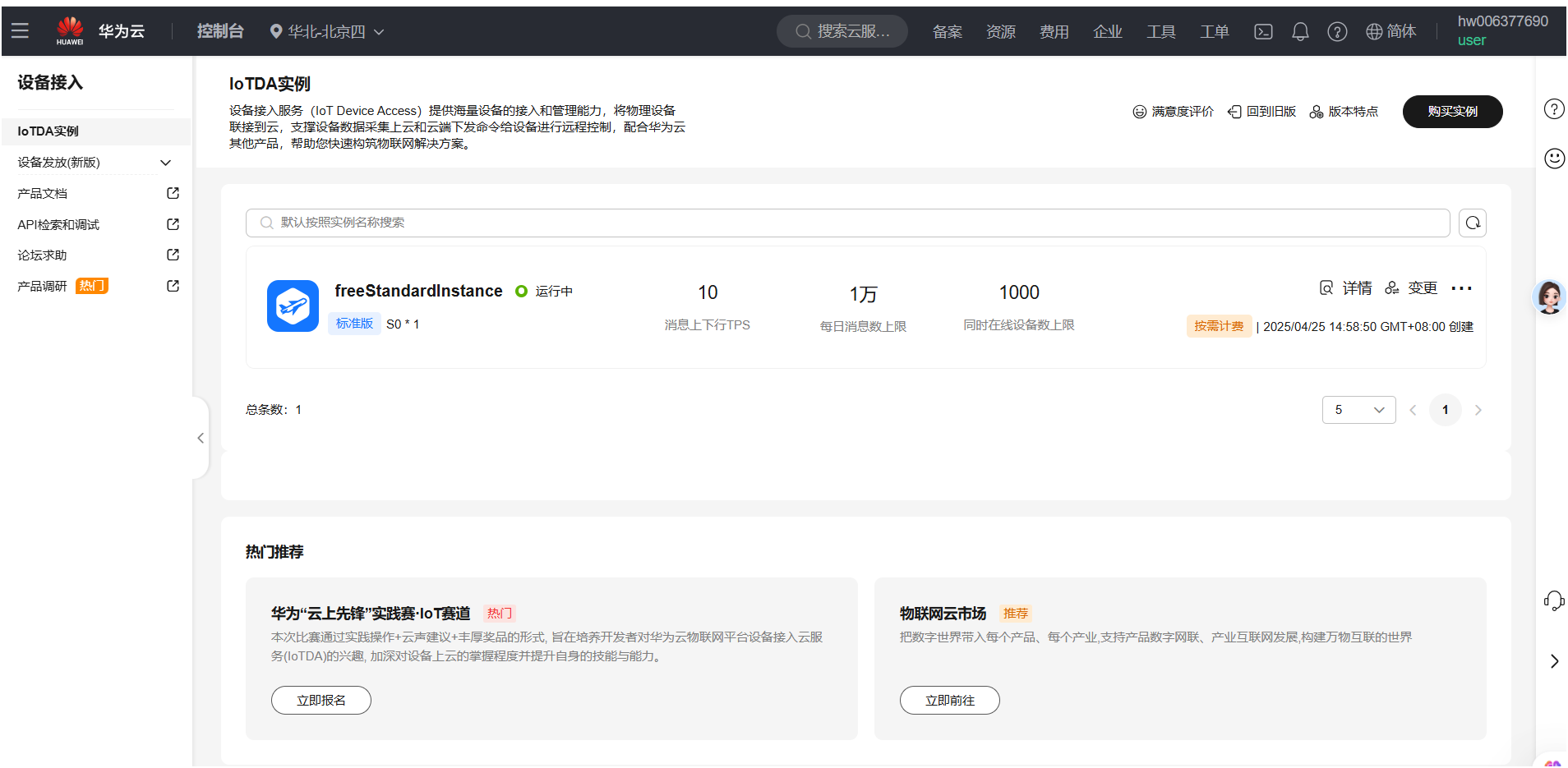Click the freeStandardInstance name
The width and height of the screenshot is (1568, 768).
(418, 291)
